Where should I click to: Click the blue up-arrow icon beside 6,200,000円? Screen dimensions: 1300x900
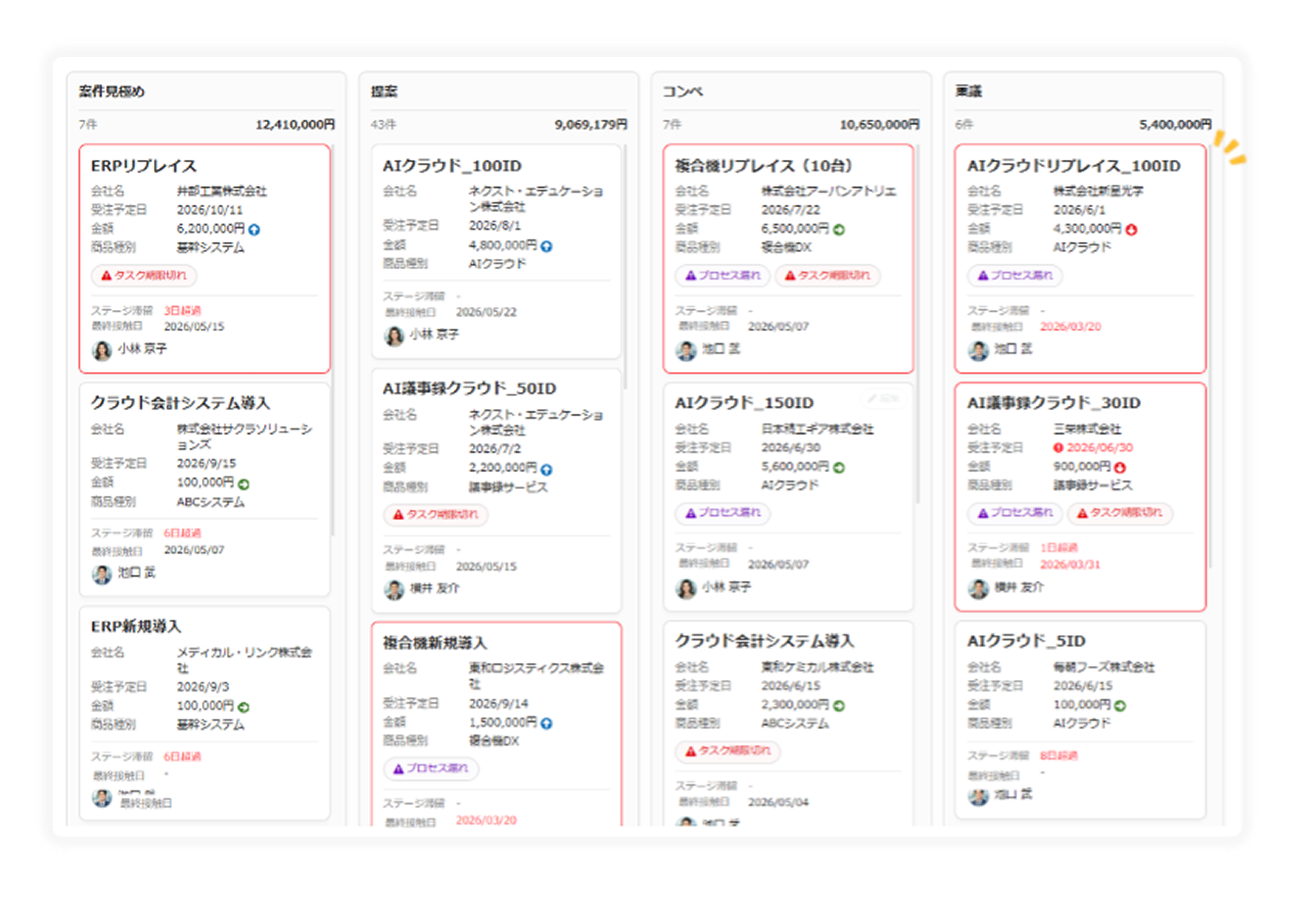pyautogui.click(x=255, y=229)
